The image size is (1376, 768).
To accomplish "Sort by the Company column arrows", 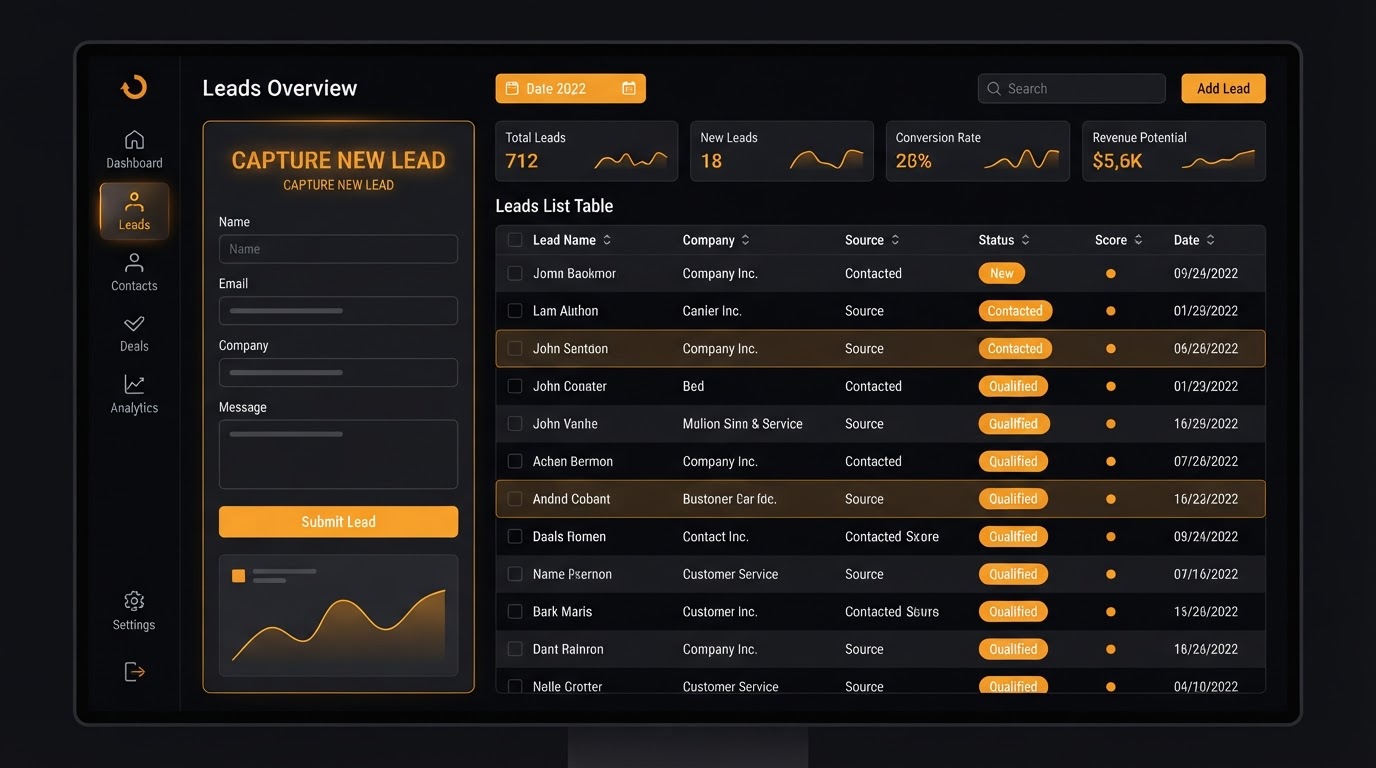I will tap(745, 240).
